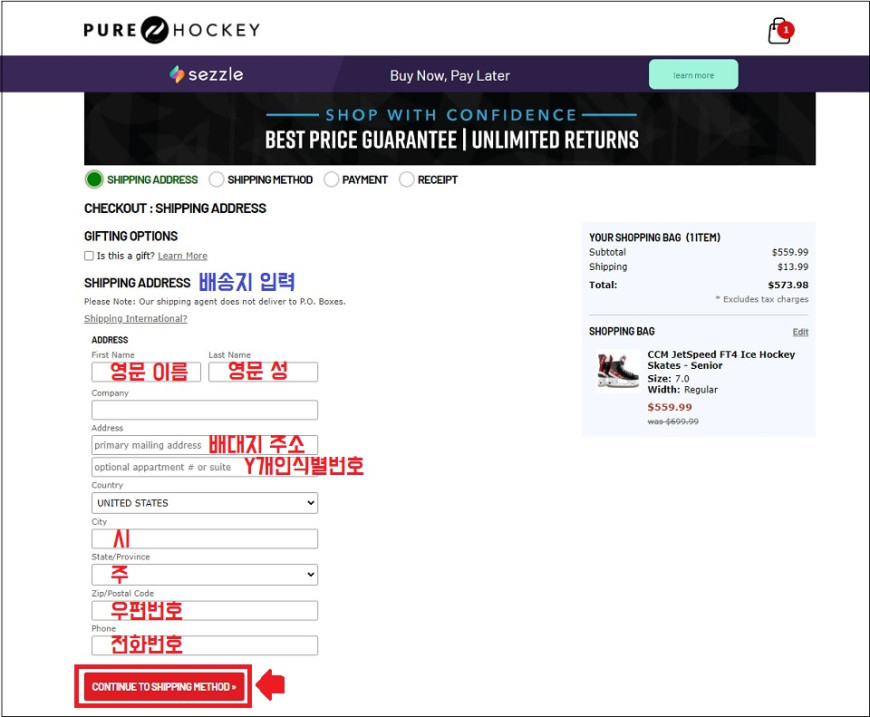Image resolution: width=870 pixels, height=717 pixels.
Task: Click the Size: 7.0 product detail
Action: coord(668,378)
